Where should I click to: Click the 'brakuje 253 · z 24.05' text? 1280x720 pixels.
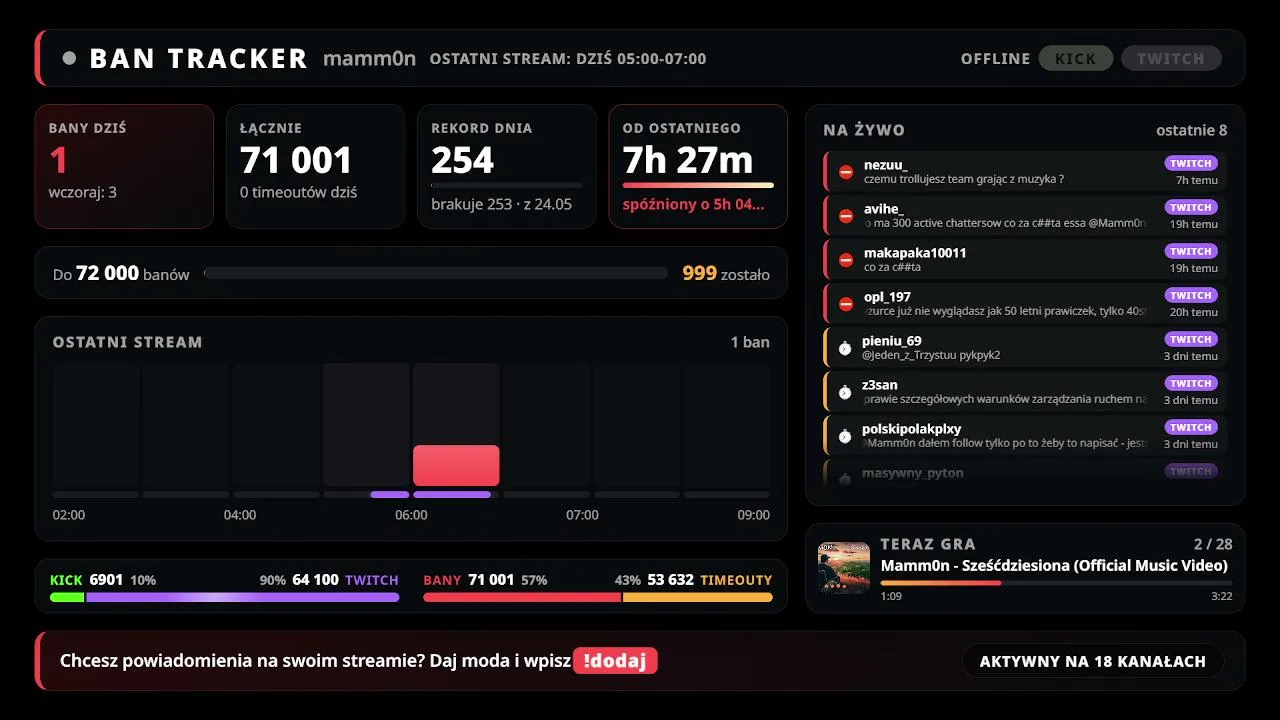tap(501, 204)
